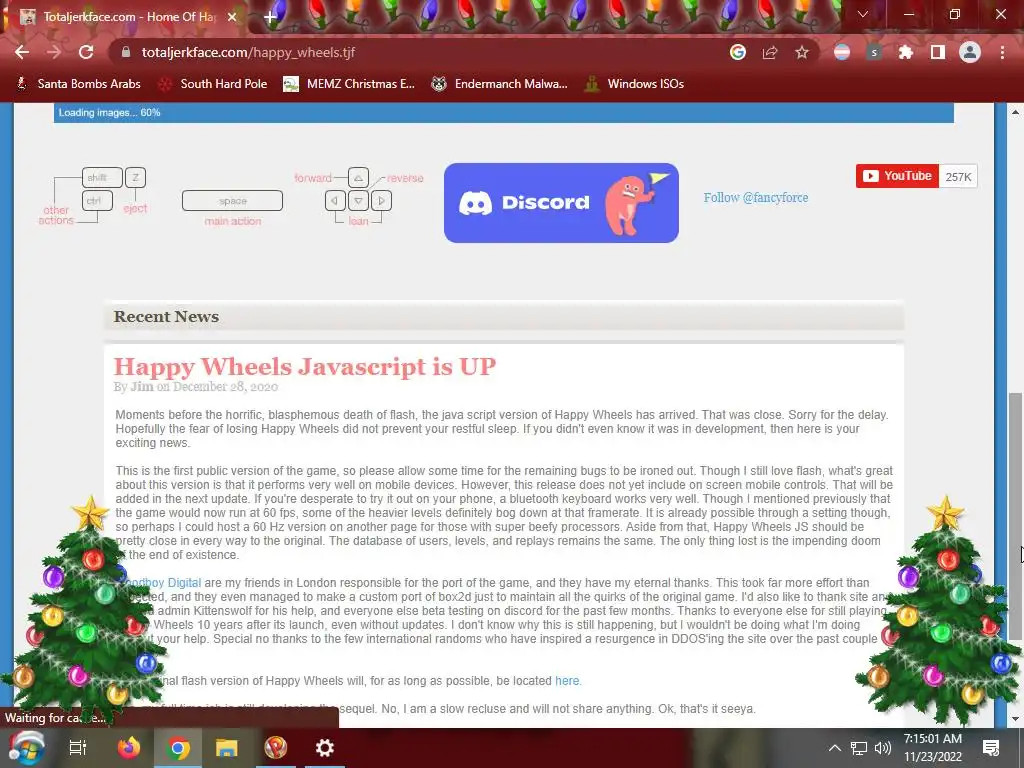Open the notification center icon

coord(991,748)
